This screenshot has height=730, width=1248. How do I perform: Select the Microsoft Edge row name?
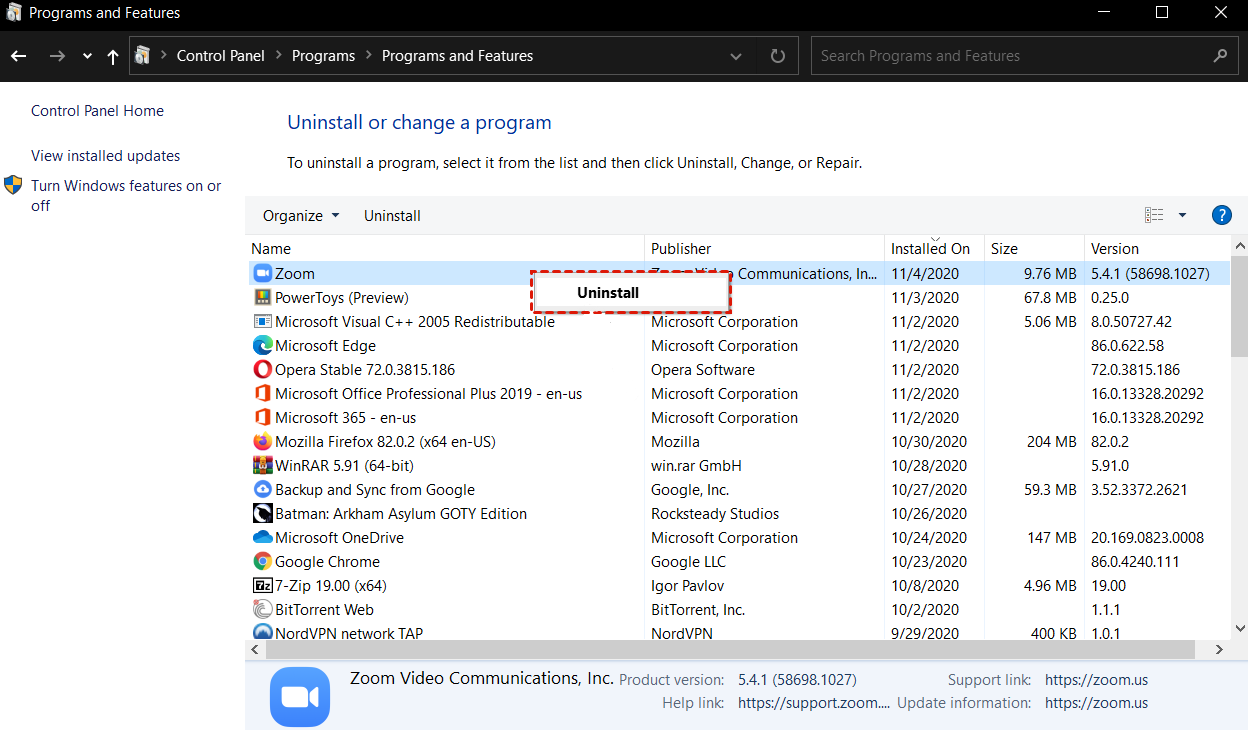pyautogui.click(x=325, y=346)
